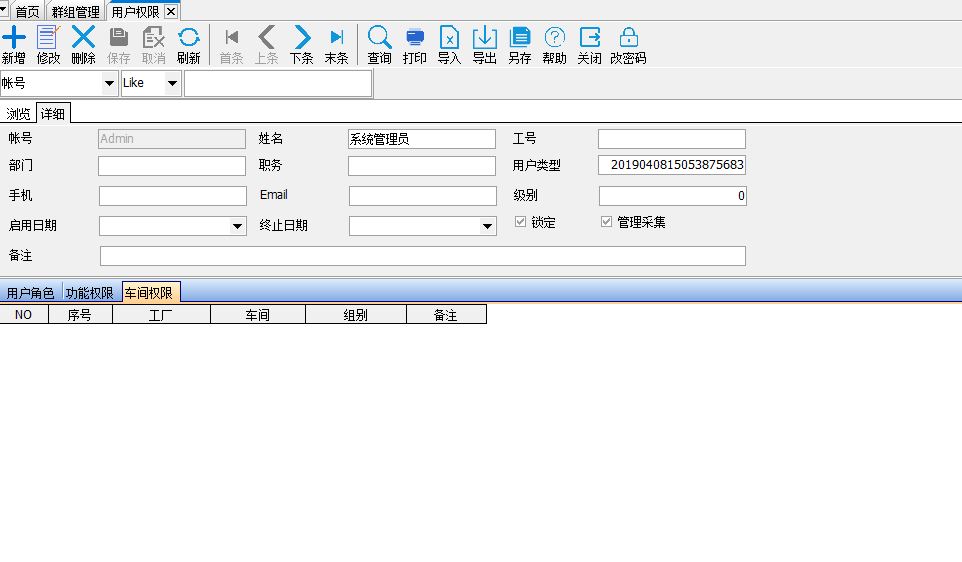The height and width of the screenshot is (562, 962).
Task: Select the 车间权限 sub-tab
Action: pos(149,293)
